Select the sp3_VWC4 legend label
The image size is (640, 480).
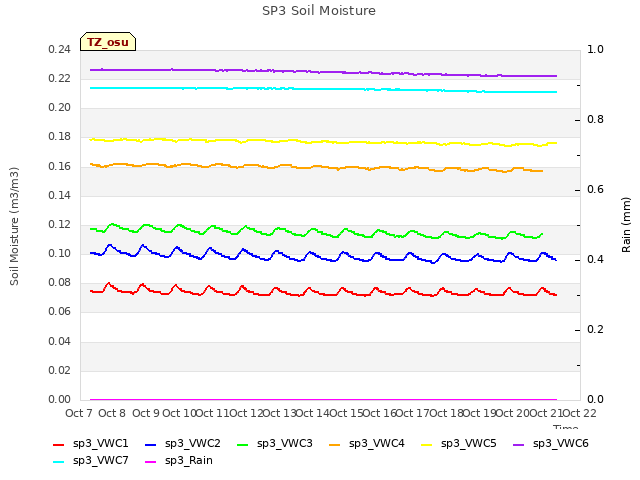(376, 444)
